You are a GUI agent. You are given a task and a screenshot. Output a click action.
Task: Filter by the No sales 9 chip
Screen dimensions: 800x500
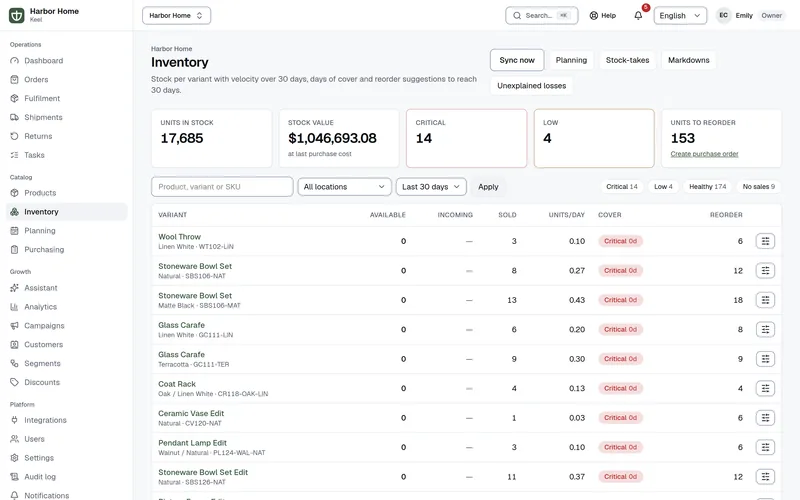[x=758, y=187]
